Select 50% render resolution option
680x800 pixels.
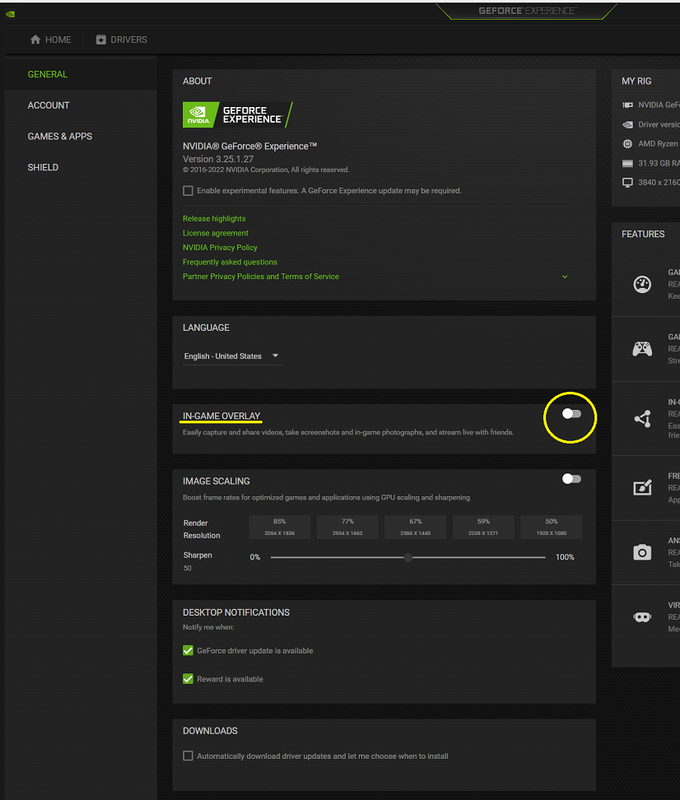pos(551,527)
